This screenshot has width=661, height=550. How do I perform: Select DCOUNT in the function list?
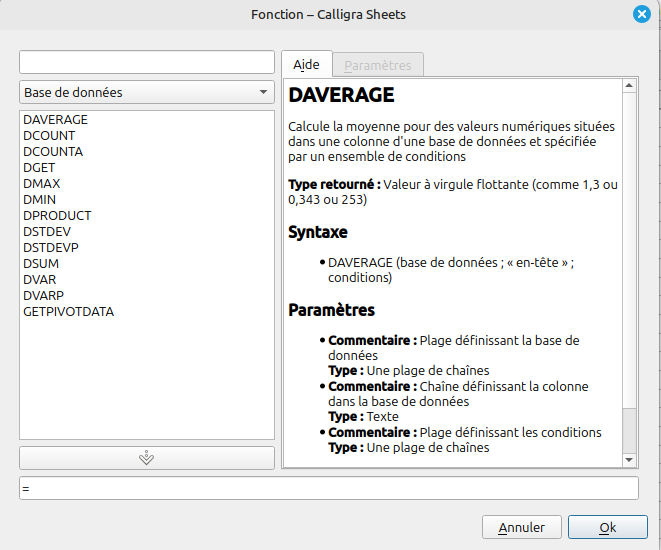pyautogui.click(x=147, y=136)
